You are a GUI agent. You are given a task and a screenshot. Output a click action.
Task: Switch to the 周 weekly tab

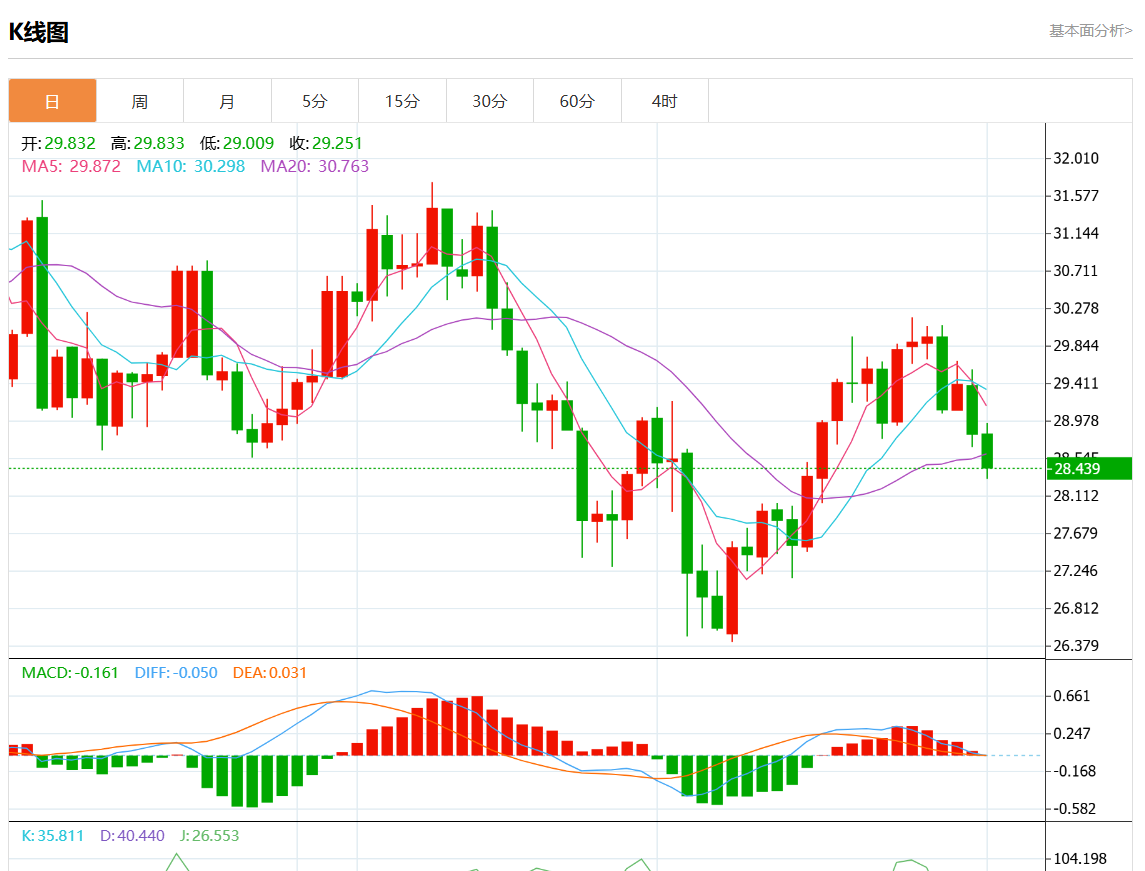point(140,101)
